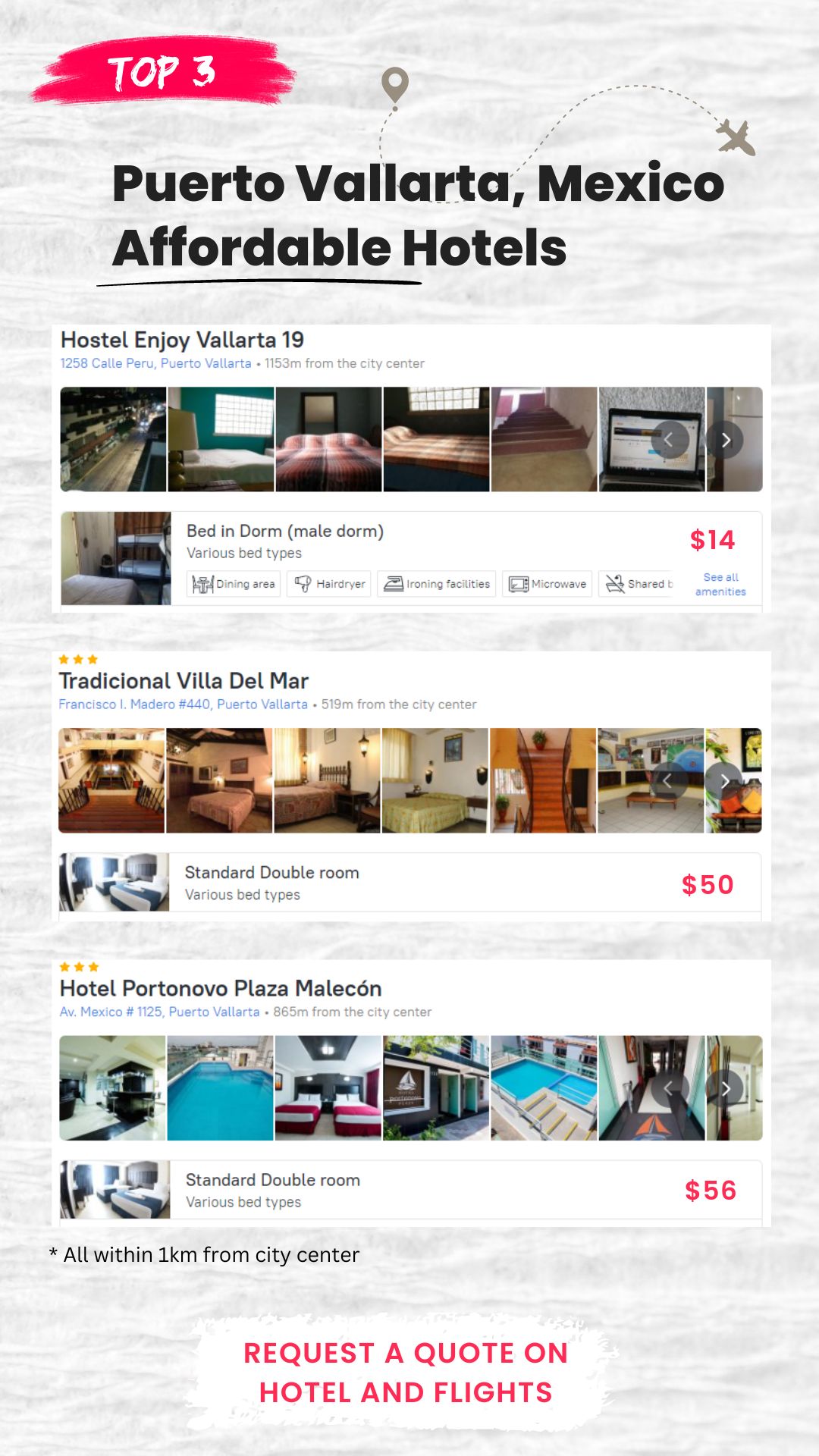Screen dimensions: 819x1456
Task: Select the Bed in Dorm room thumbnail
Action: [x=116, y=558]
